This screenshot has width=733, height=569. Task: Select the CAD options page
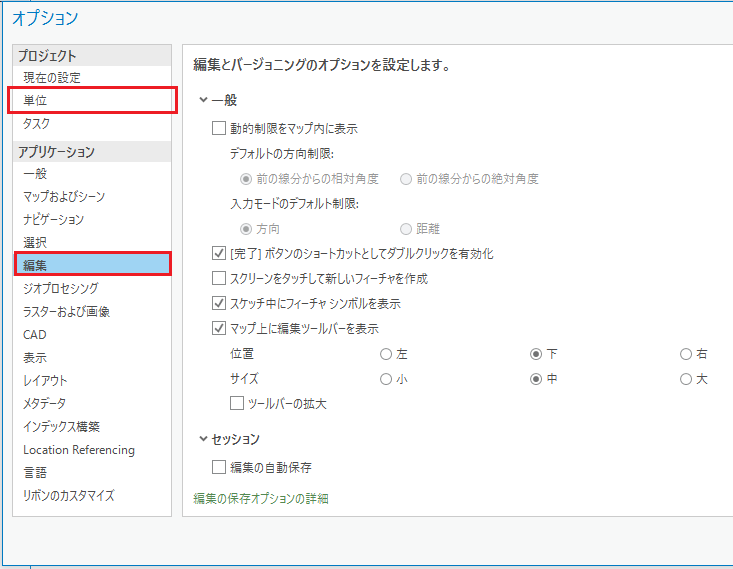[x=92, y=335]
